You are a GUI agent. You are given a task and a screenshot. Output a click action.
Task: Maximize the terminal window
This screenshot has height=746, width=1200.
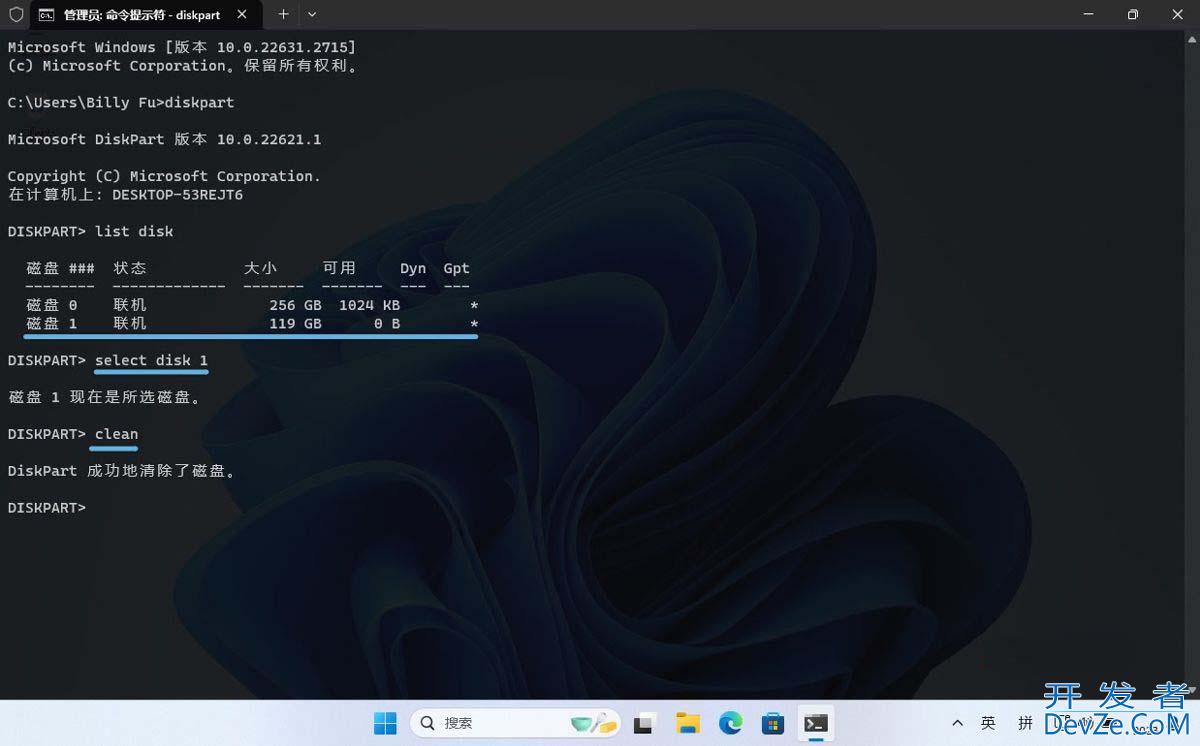(1132, 14)
